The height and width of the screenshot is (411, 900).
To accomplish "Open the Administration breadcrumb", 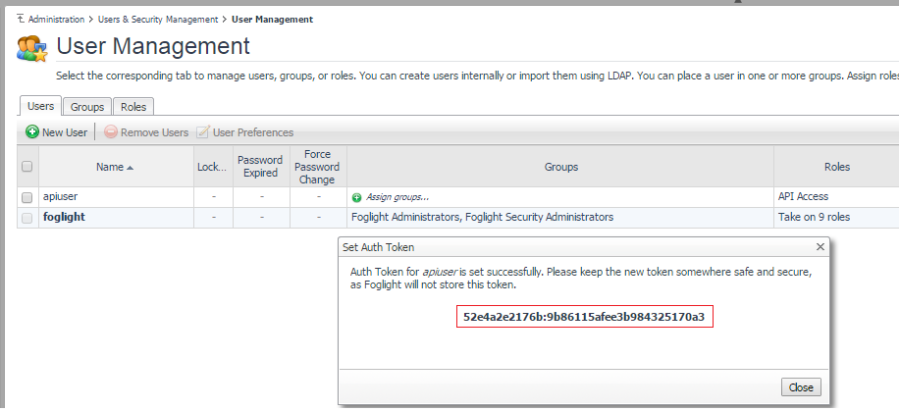I will 56,19.
